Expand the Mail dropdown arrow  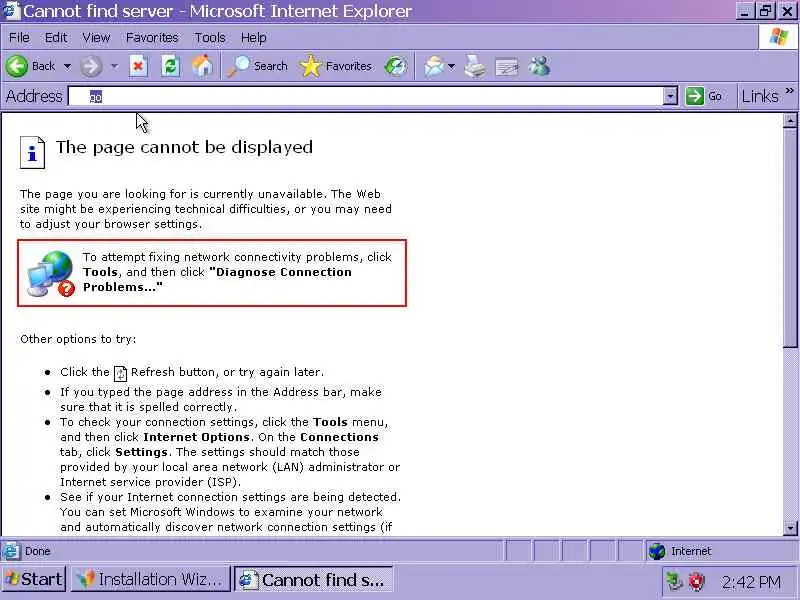[x=451, y=66]
